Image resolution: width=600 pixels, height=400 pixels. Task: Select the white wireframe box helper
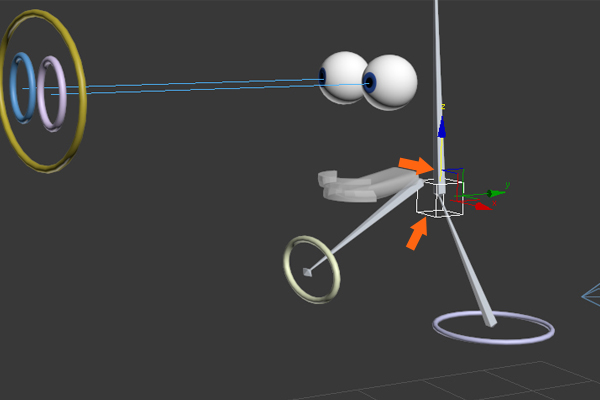440,198
